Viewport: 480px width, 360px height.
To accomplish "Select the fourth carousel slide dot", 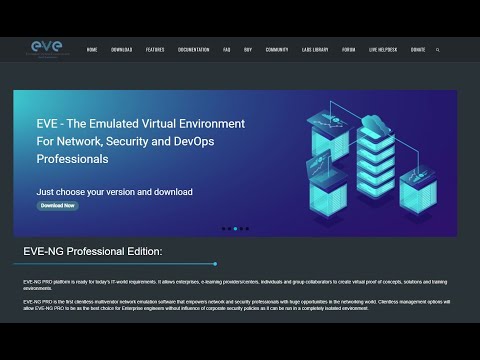I will [x=241, y=229].
